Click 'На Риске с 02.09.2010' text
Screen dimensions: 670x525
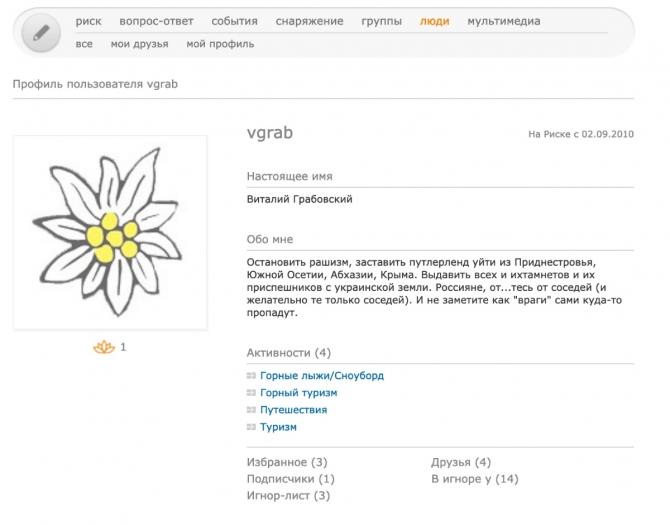pyautogui.click(x=581, y=134)
